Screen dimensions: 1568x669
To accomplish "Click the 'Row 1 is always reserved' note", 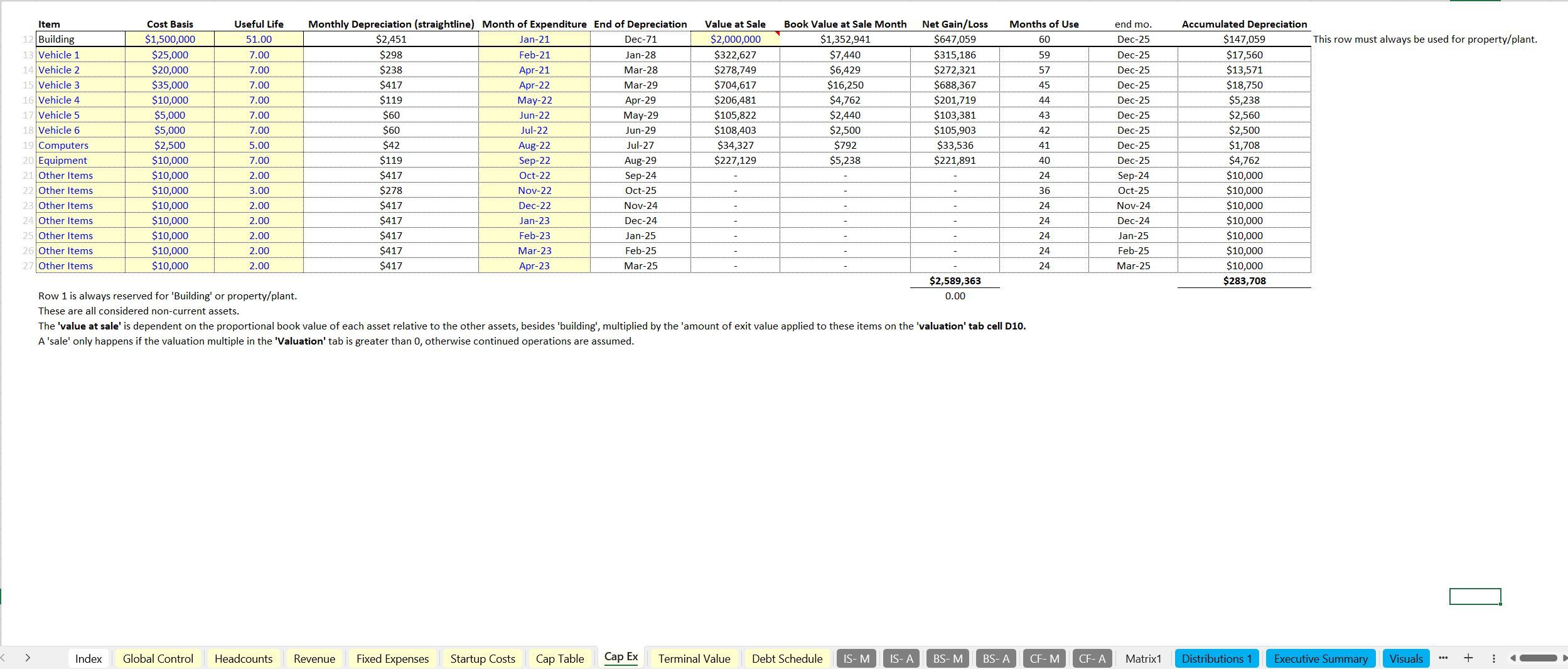I will click(168, 296).
